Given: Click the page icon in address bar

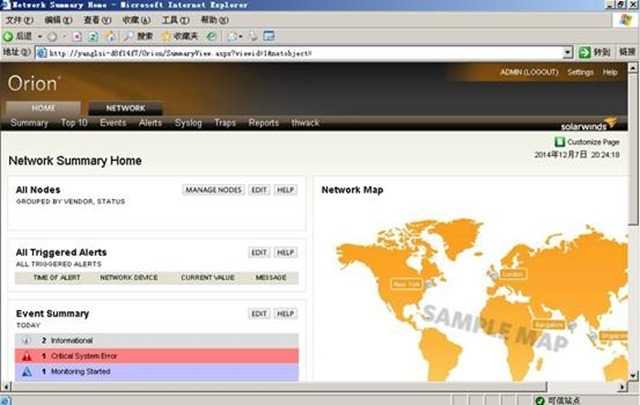Looking at the screenshot, I should pyautogui.click(x=42, y=53).
